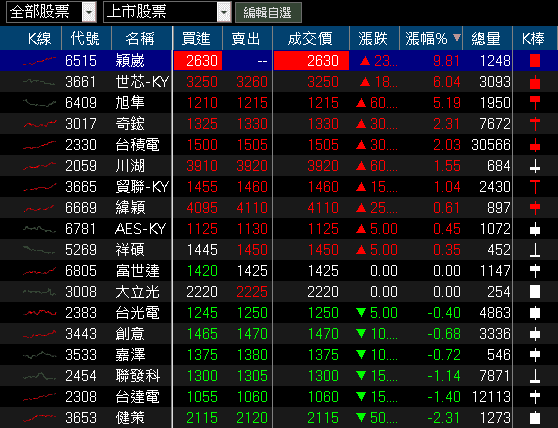Select stock code 5269
The width and height of the screenshot is (558, 428).
pyautogui.click(x=81, y=250)
